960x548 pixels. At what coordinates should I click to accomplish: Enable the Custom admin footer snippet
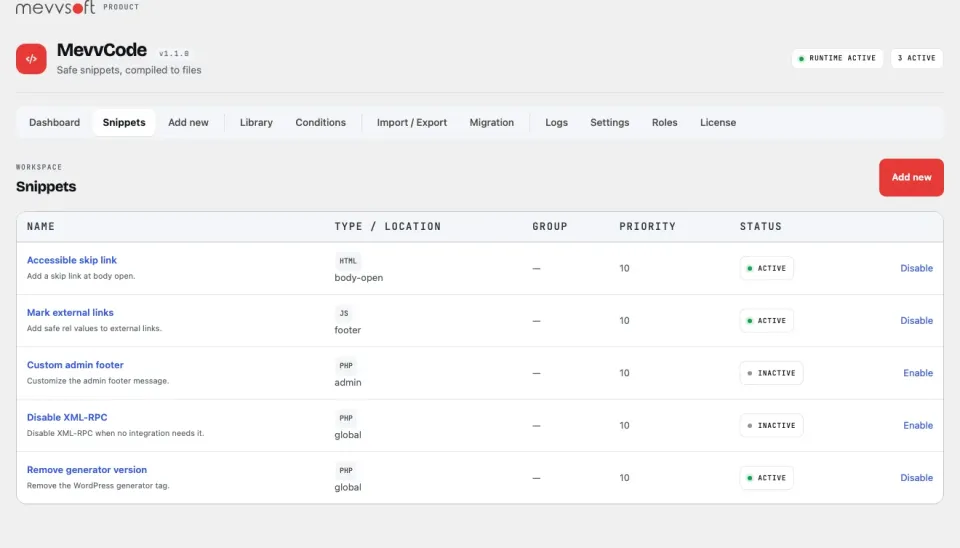tap(918, 373)
